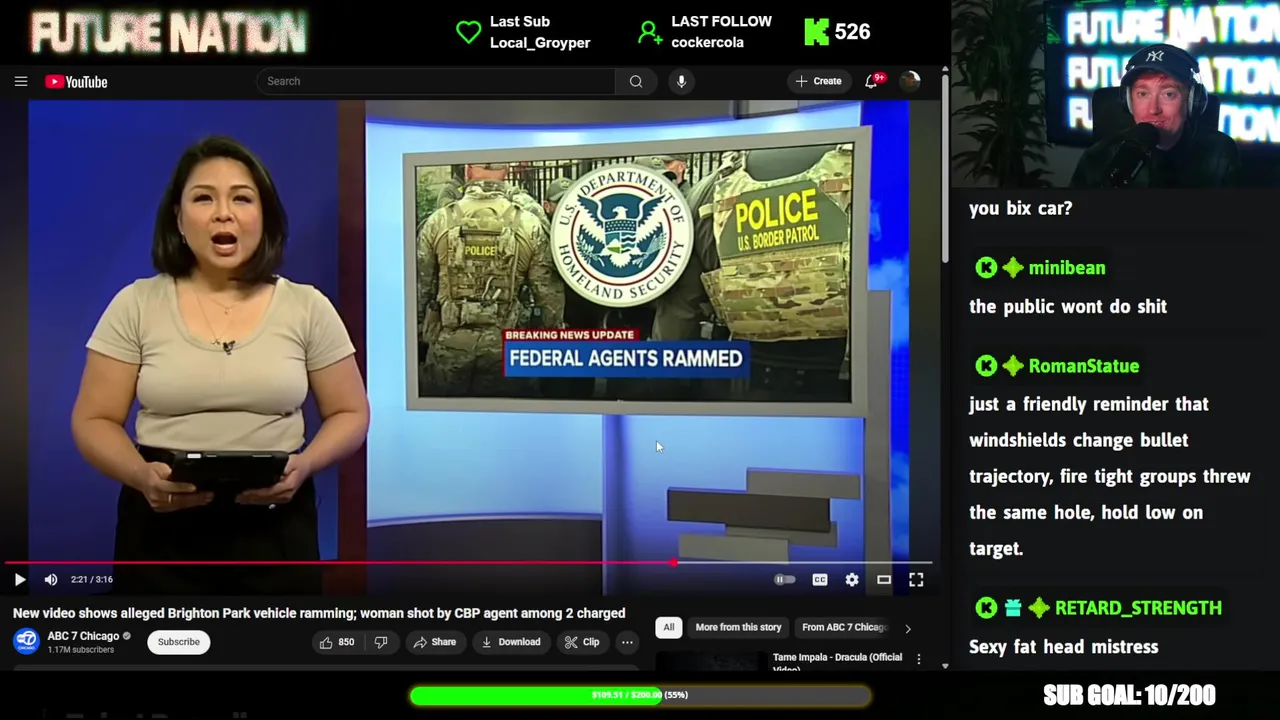
Task: Click cockercola last follow name
Action: coord(707,43)
